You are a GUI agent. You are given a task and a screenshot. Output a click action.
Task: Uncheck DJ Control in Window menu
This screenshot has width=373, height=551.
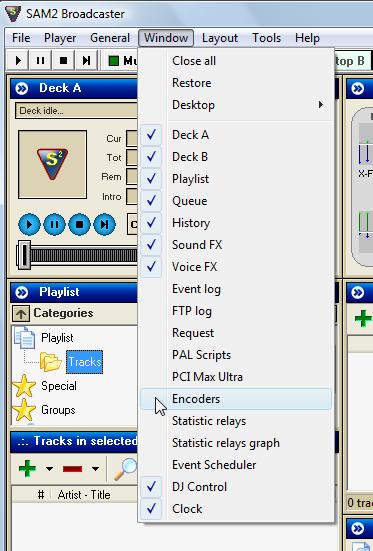[x=236, y=487]
